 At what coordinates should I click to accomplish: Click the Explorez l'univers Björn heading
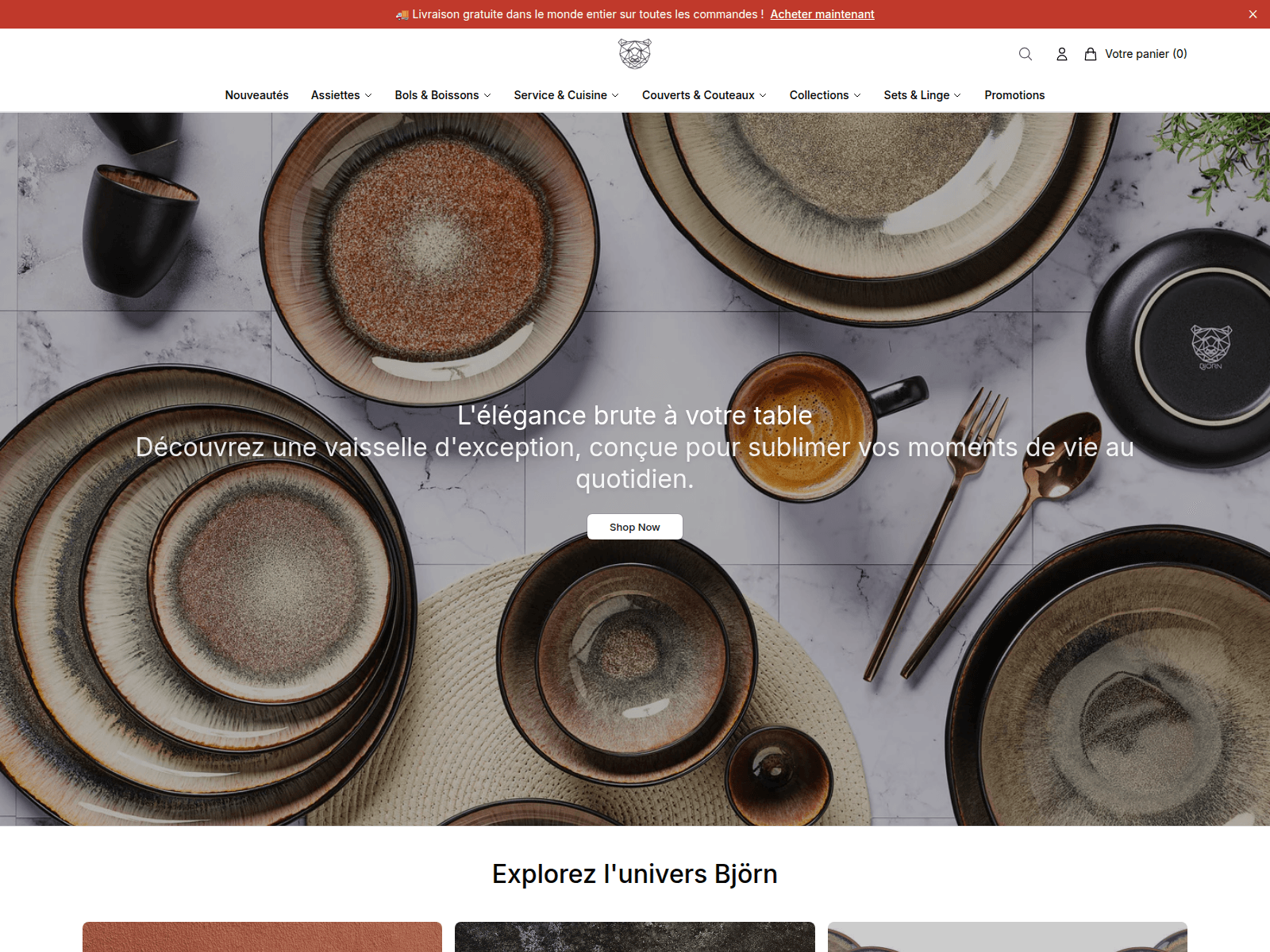click(x=635, y=873)
